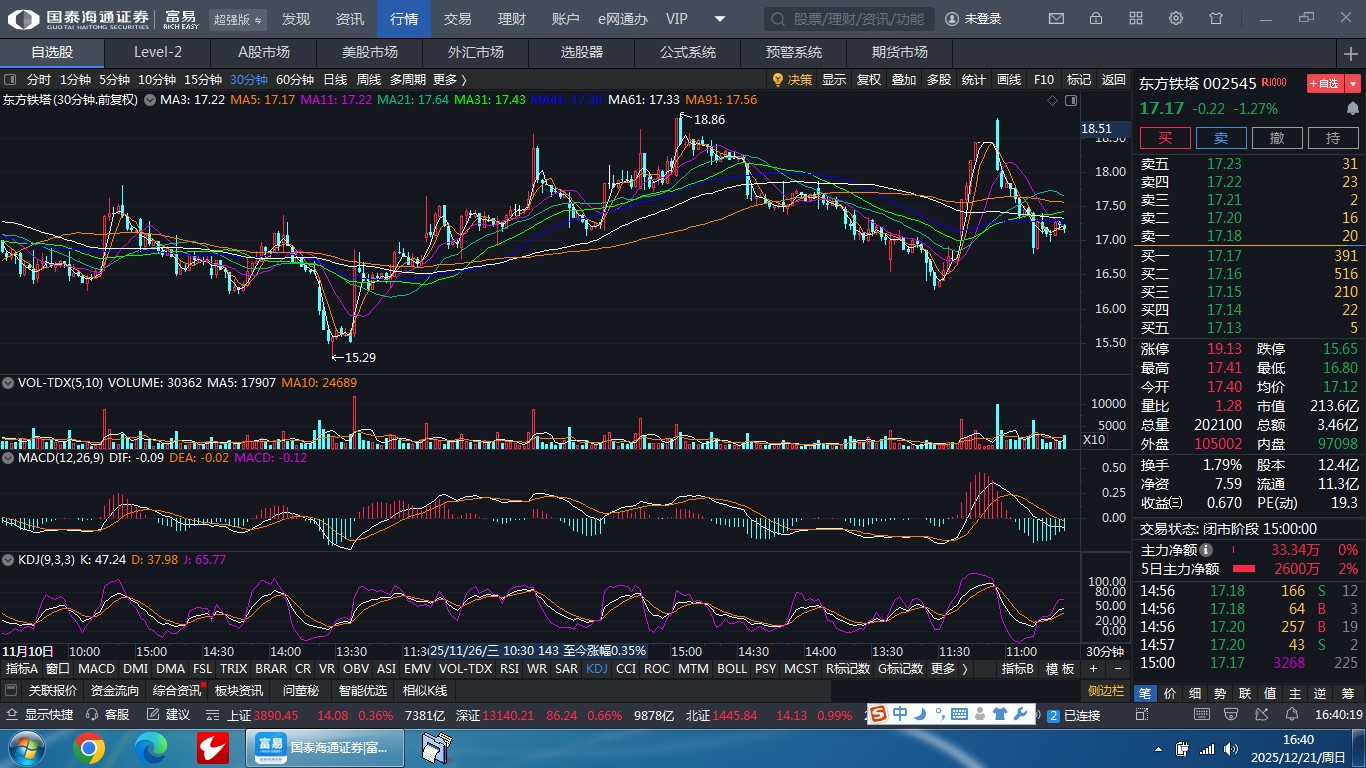
Task: Open the skin theme shirt icon
Action: tap(1216, 19)
